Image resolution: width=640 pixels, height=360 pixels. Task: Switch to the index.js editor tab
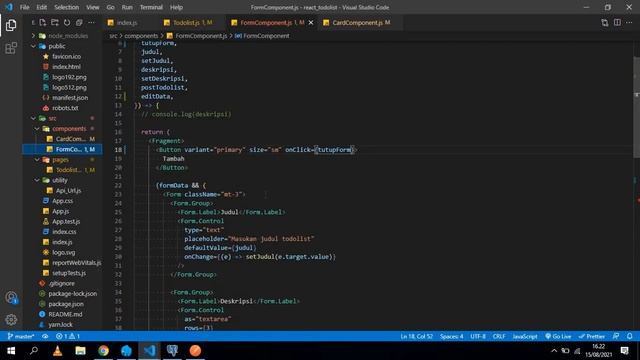coord(127,23)
